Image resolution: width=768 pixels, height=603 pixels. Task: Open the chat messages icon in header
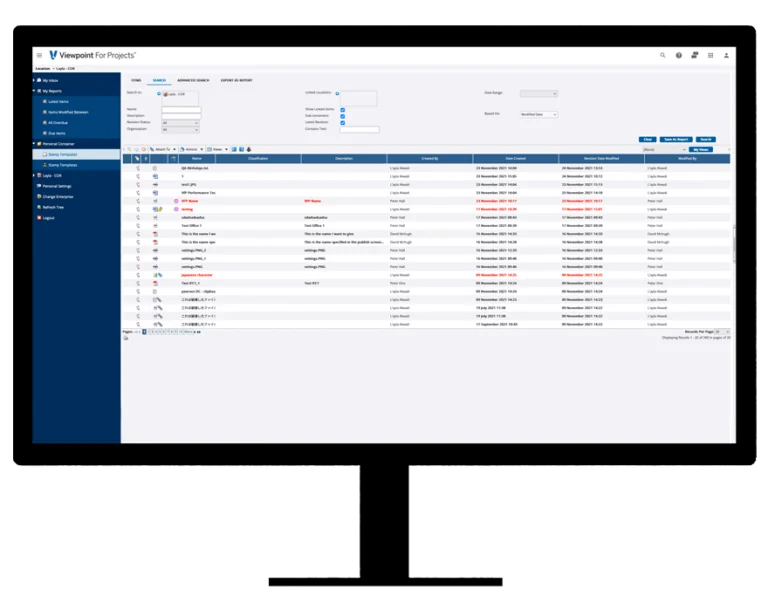pyautogui.click(x=695, y=55)
